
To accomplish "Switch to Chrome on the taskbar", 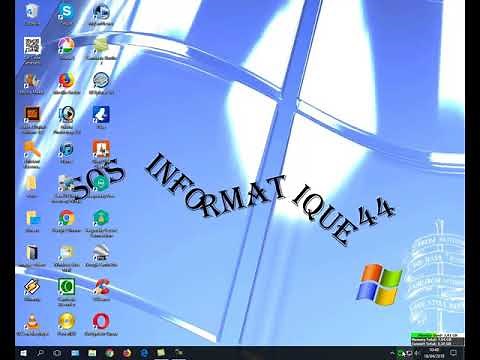I will (x=109, y=353).
